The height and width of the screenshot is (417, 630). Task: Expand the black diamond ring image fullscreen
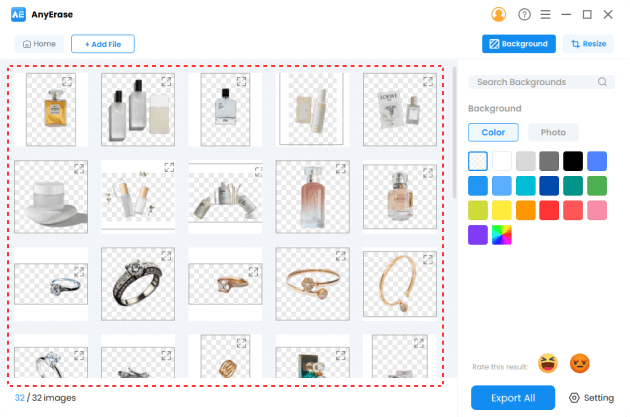click(166, 256)
